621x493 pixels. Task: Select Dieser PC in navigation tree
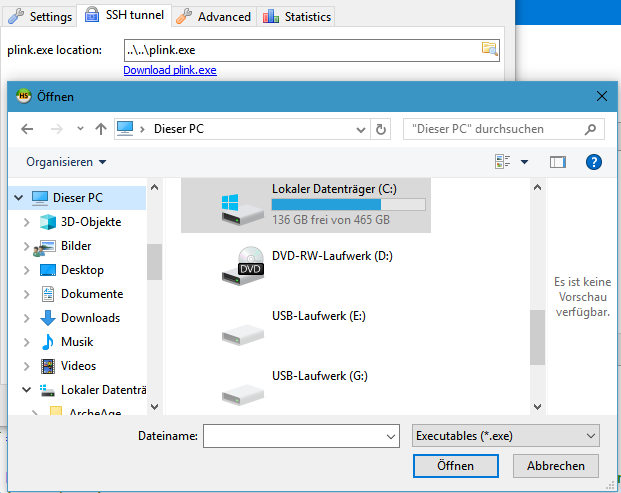tap(78, 198)
